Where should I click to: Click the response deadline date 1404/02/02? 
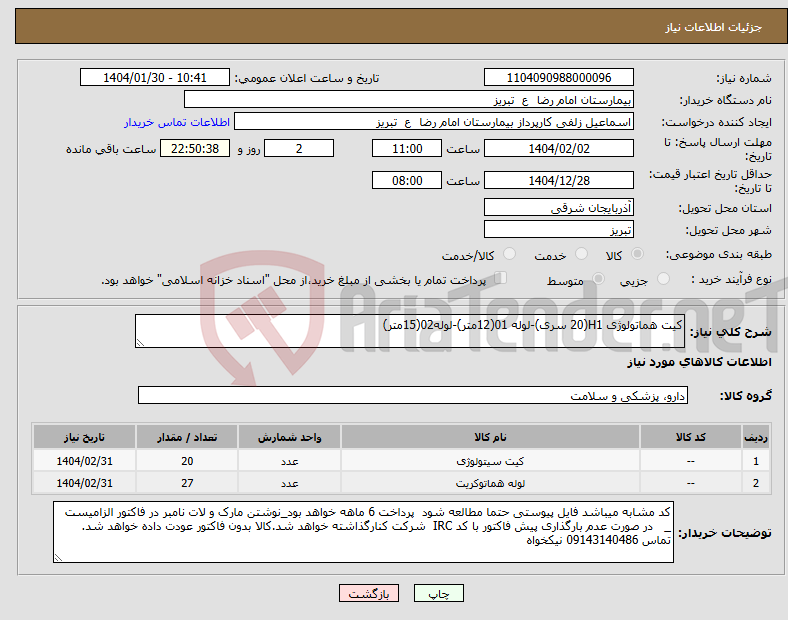[559, 148]
